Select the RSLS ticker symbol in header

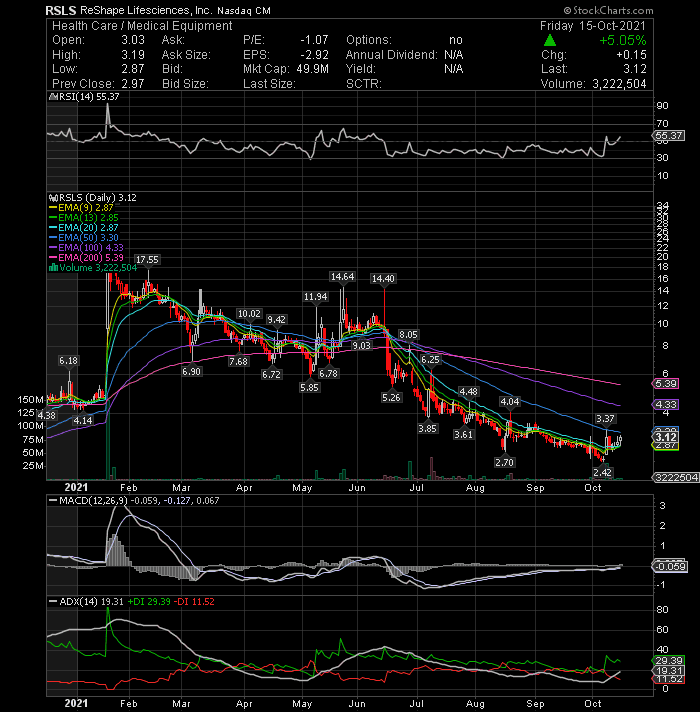point(61,10)
